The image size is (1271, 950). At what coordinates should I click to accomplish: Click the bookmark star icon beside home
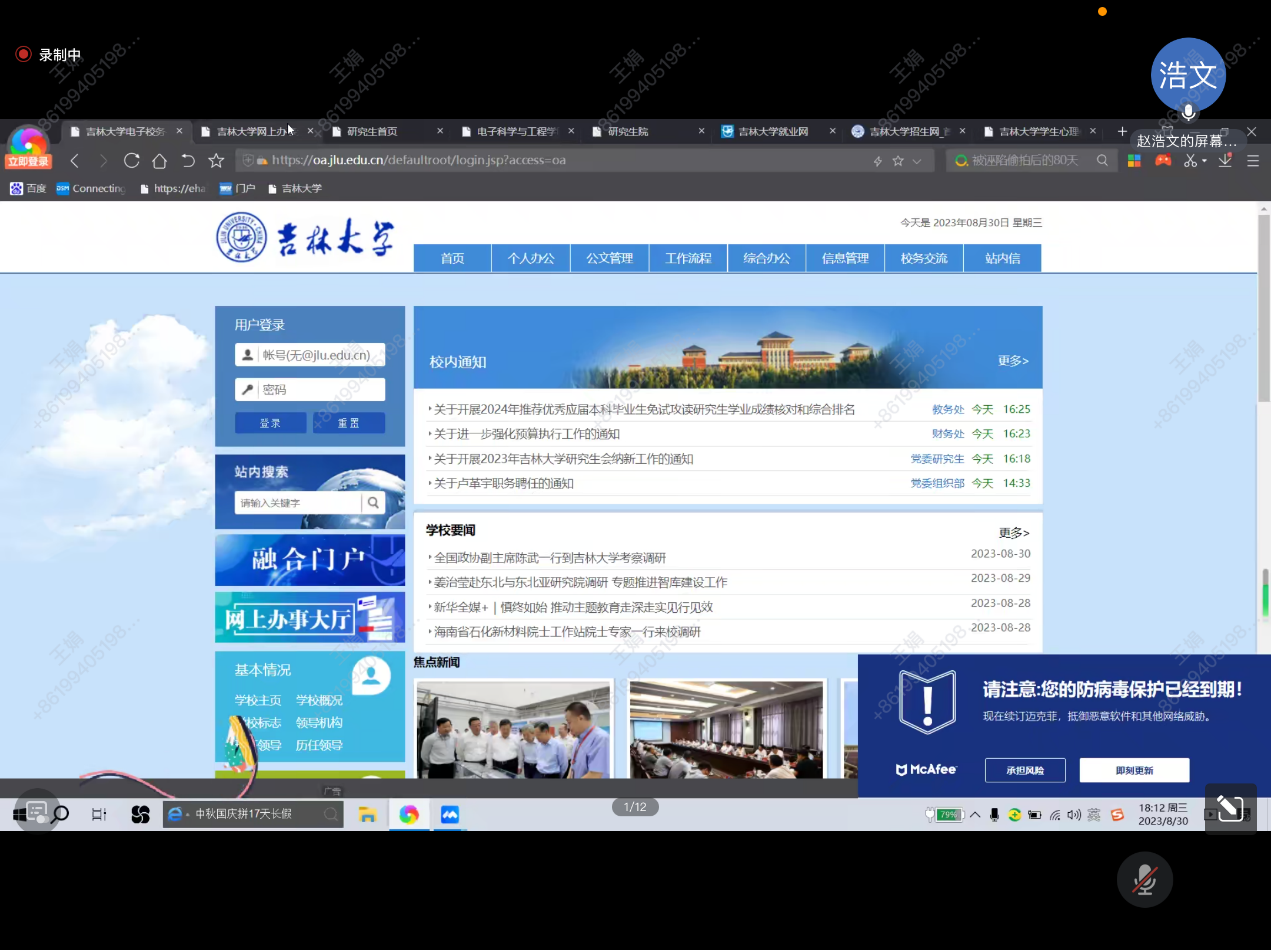pyautogui.click(x=216, y=161)
